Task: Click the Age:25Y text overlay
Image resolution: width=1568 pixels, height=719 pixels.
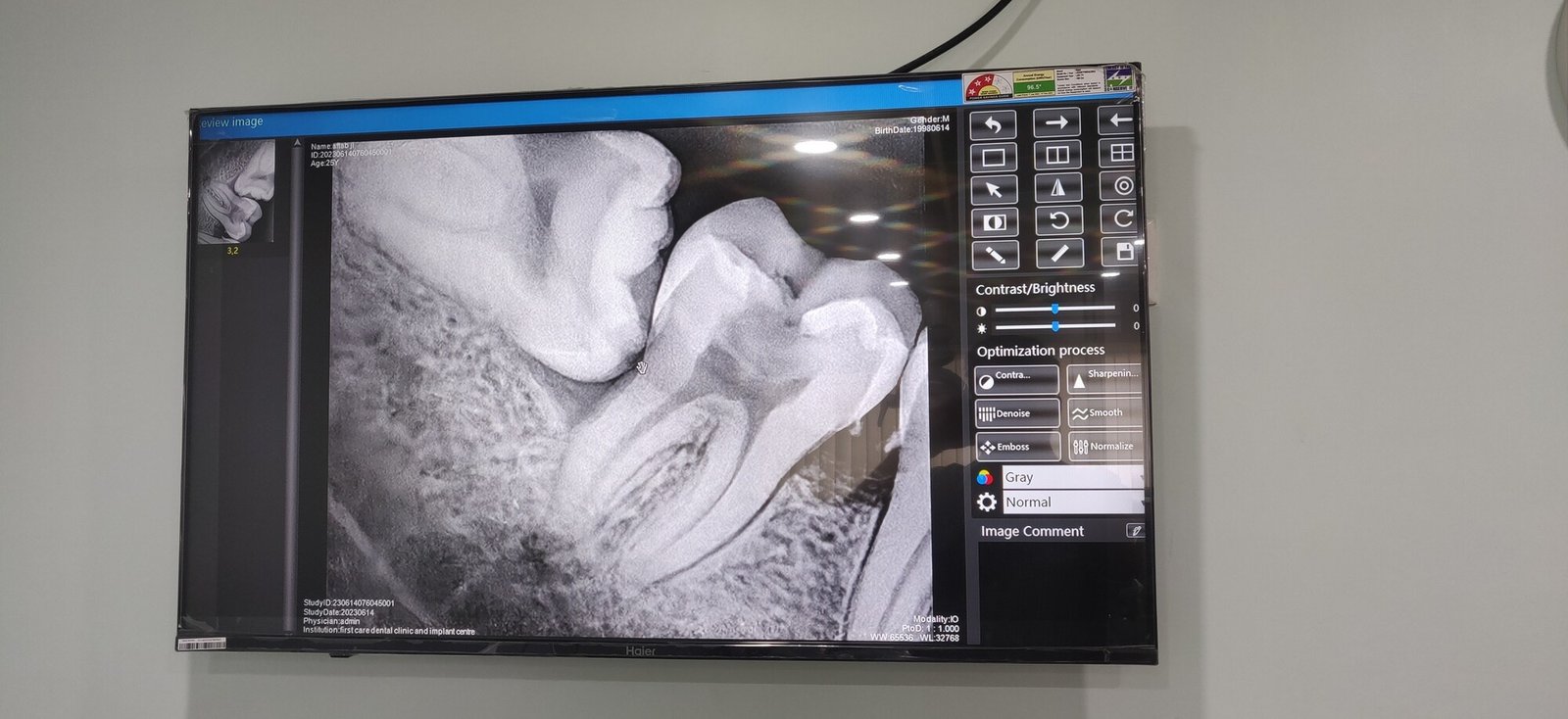Action: (324, 164)
